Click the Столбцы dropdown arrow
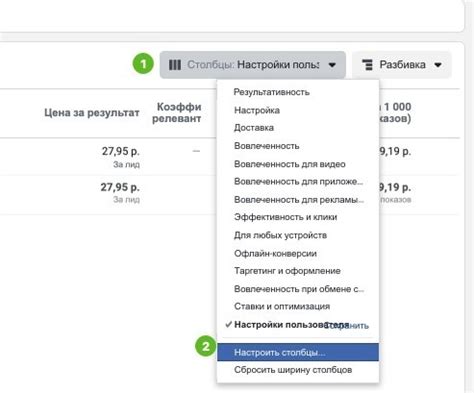The image size is (474, 393). [332, 65]
